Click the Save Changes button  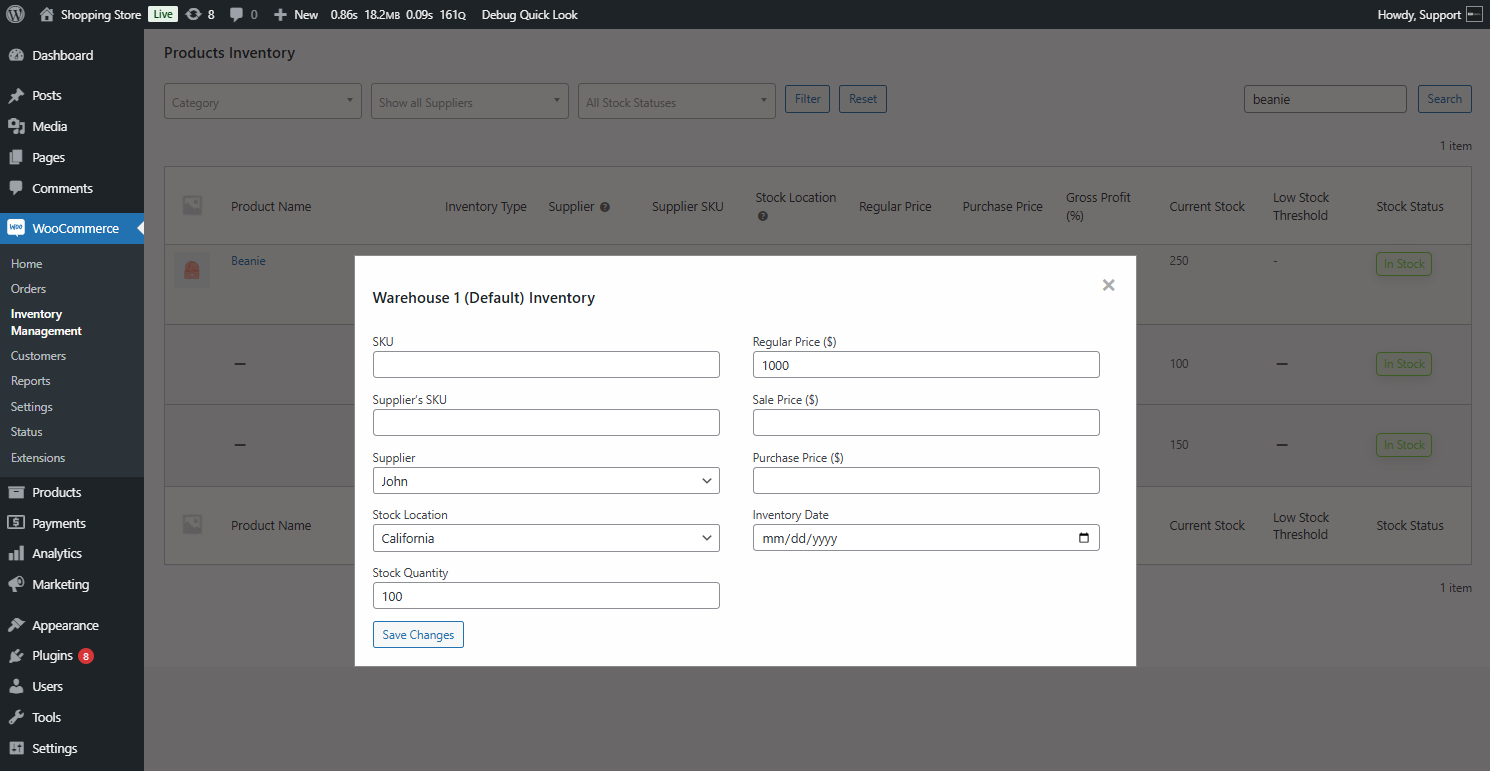point(418,635)
